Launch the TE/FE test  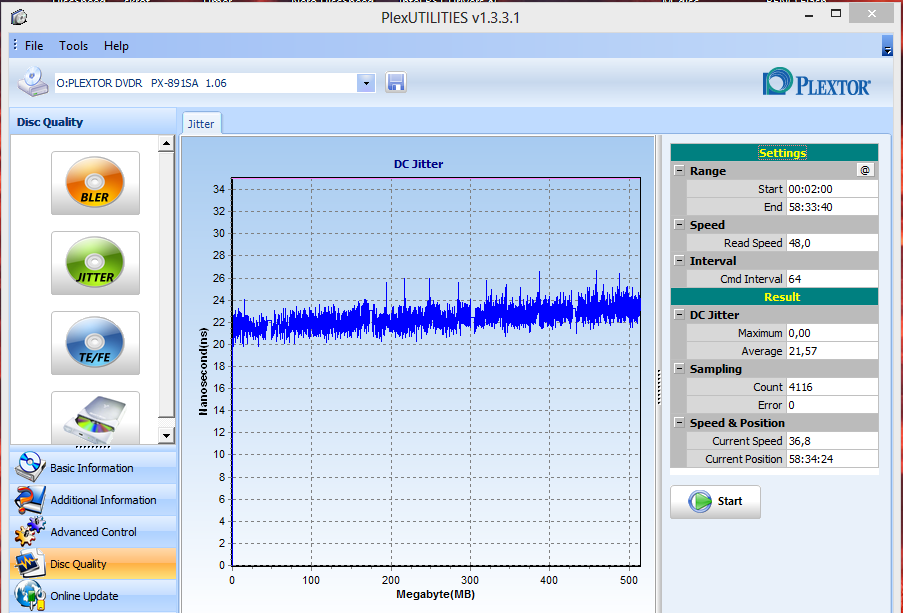[95, 343]
